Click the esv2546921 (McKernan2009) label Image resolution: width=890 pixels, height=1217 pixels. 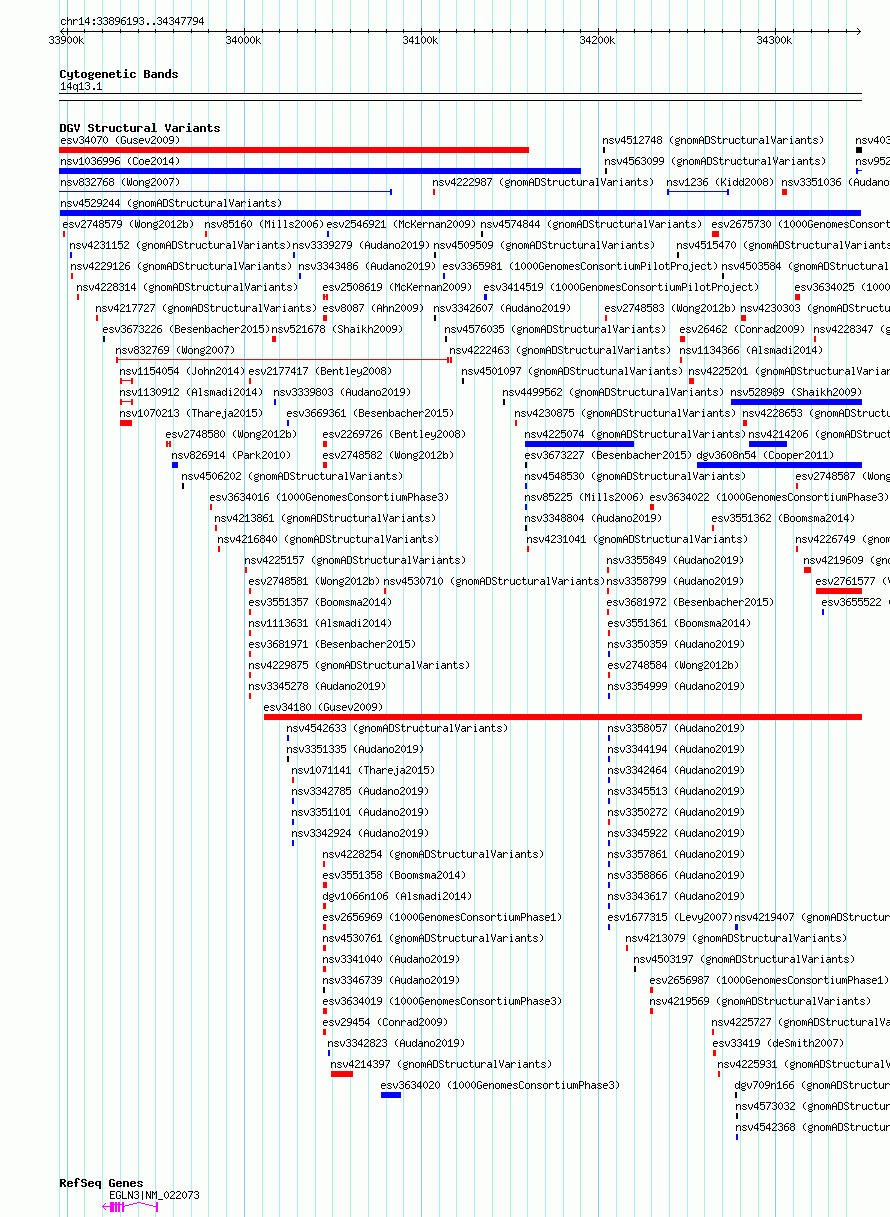pyautogui.click(x=402, y=224)
